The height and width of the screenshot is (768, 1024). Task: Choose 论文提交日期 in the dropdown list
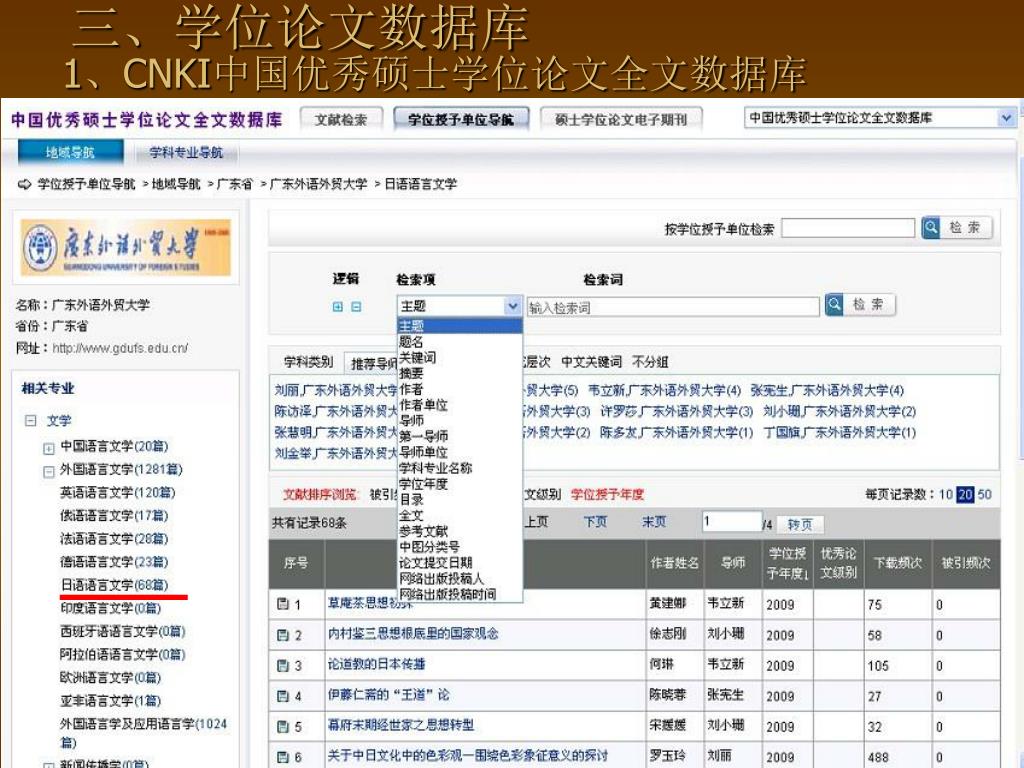coord(436,562)
